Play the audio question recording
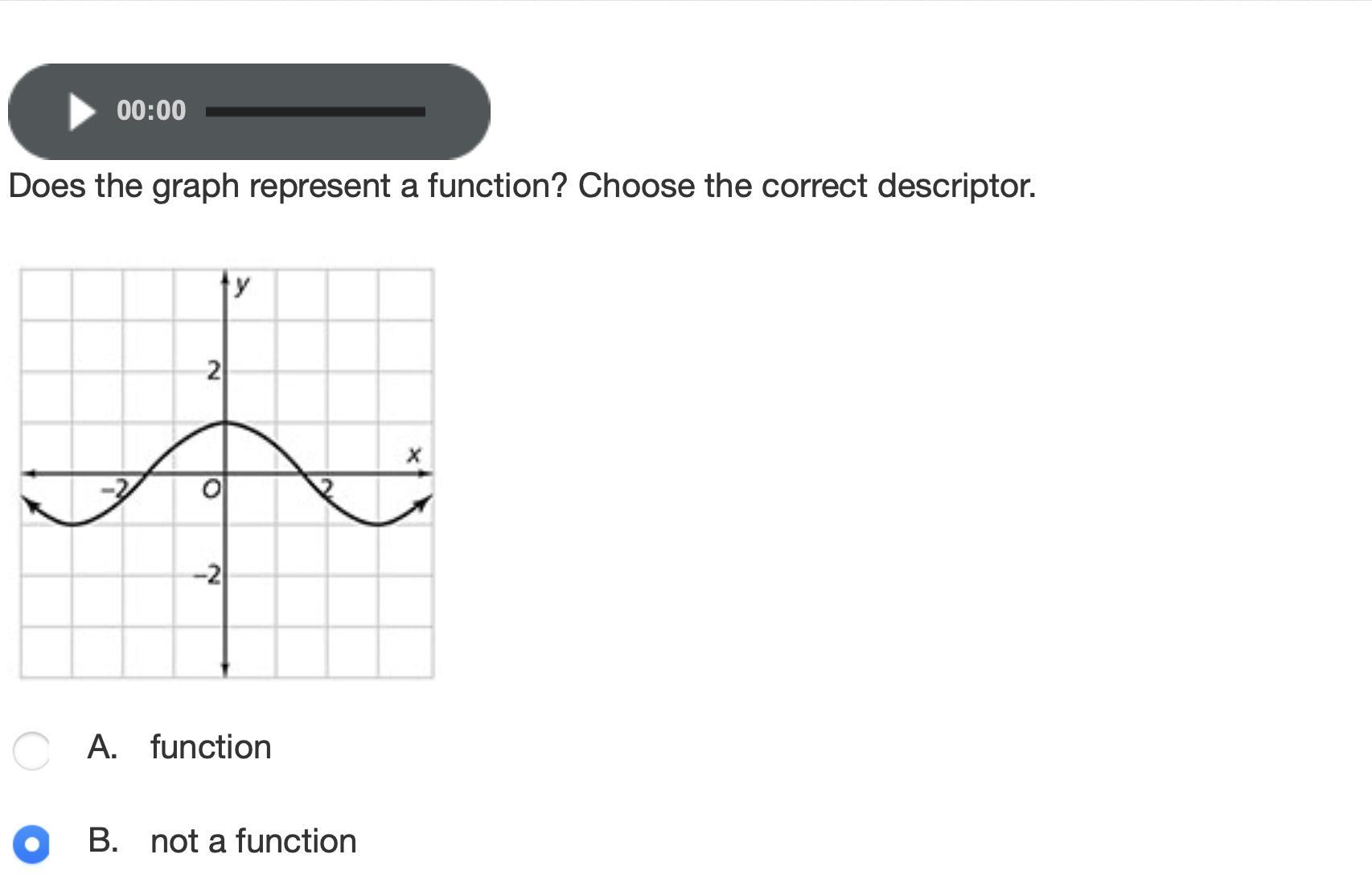This screenshot has width=1372, height=883. [81, 111]
